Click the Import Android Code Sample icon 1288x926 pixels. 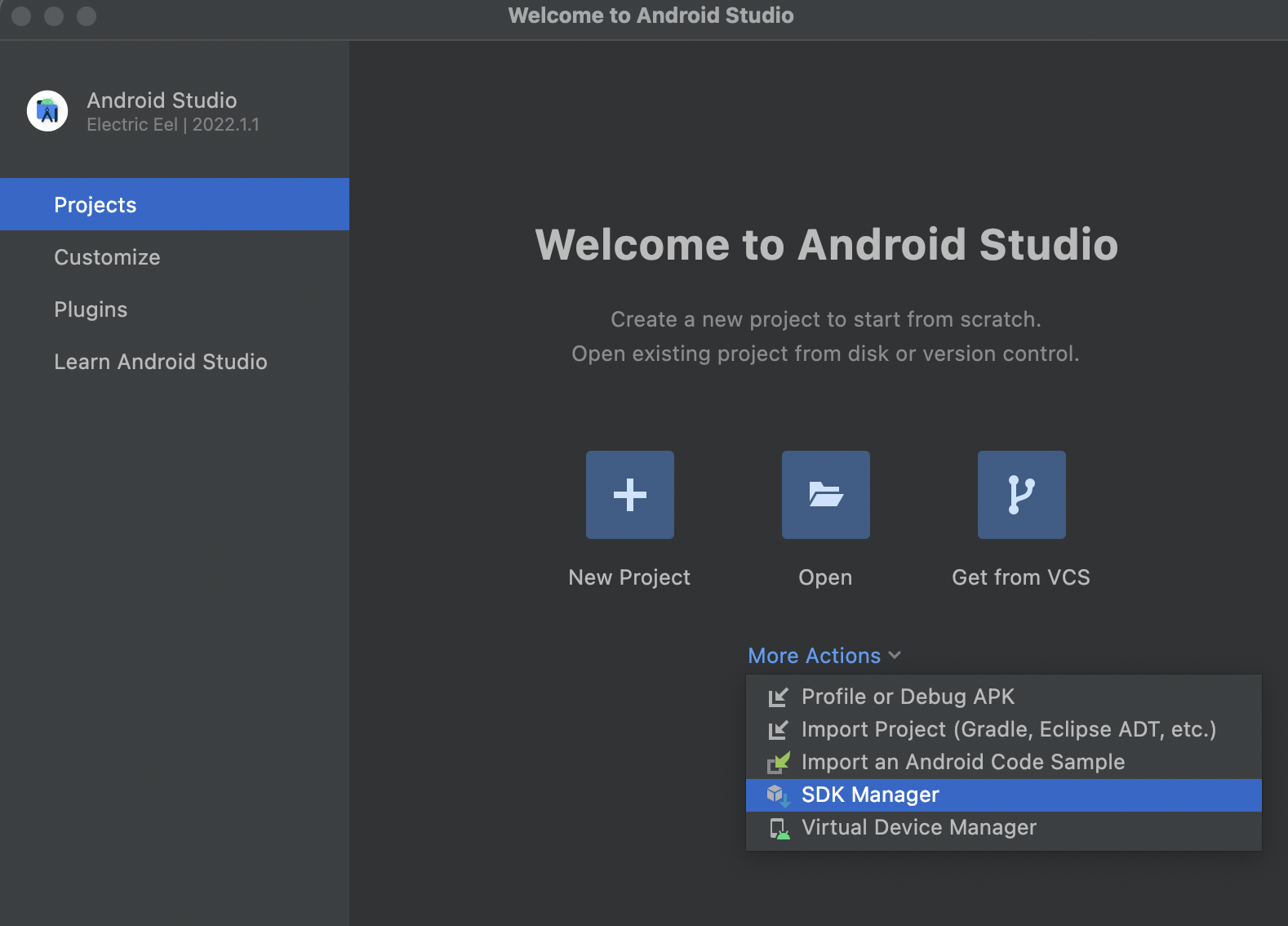pos(779,763)
